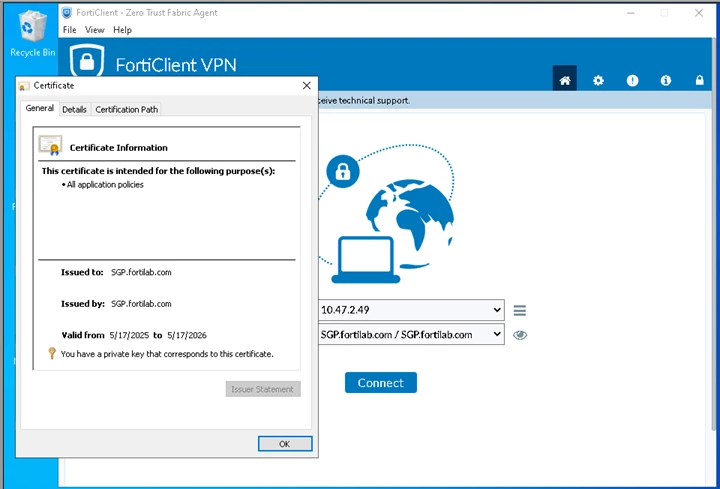Click the Issued to SGP.fortilab.com value
This screenshot has width=720, height=489.
point(141,272)
